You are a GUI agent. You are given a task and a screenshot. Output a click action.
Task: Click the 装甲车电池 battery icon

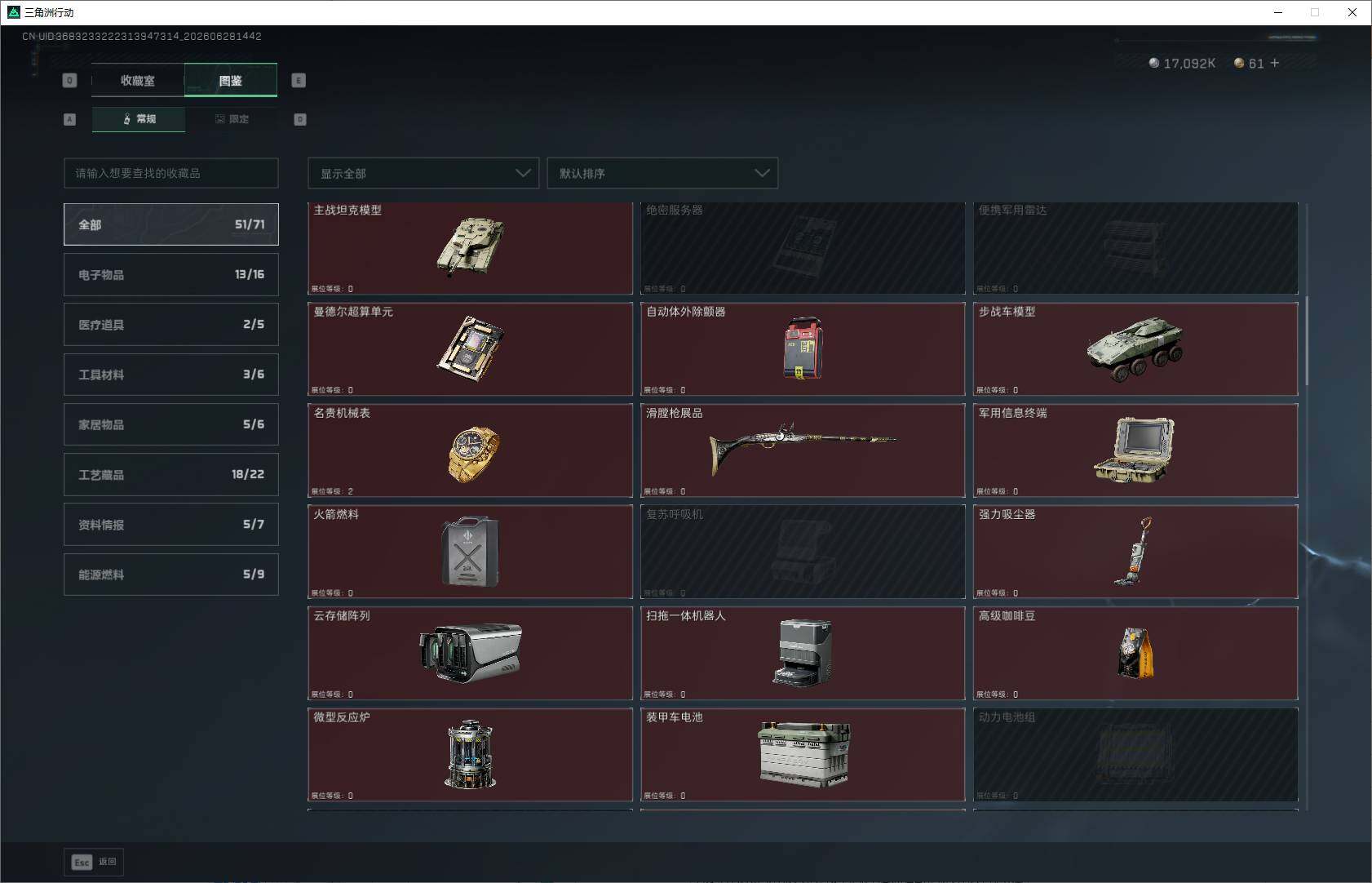(x=805, y=754)
